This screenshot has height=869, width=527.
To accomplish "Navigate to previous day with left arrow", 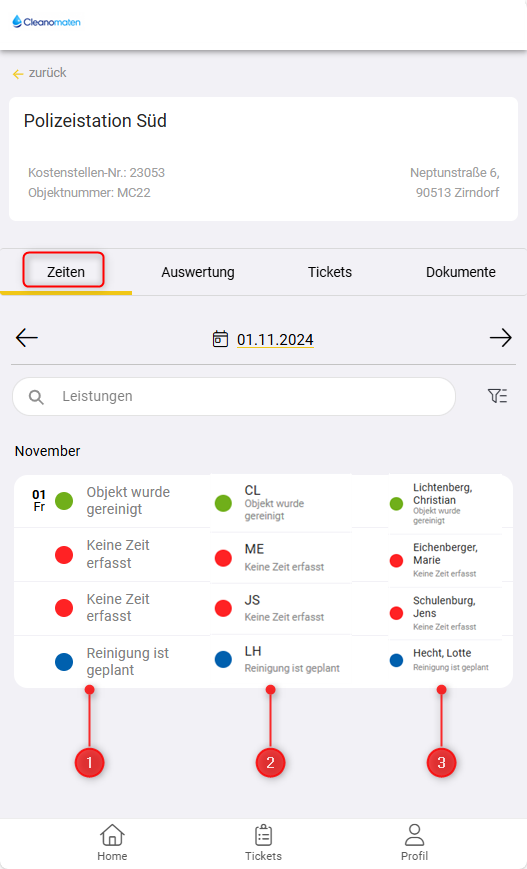I will [27, 338].
